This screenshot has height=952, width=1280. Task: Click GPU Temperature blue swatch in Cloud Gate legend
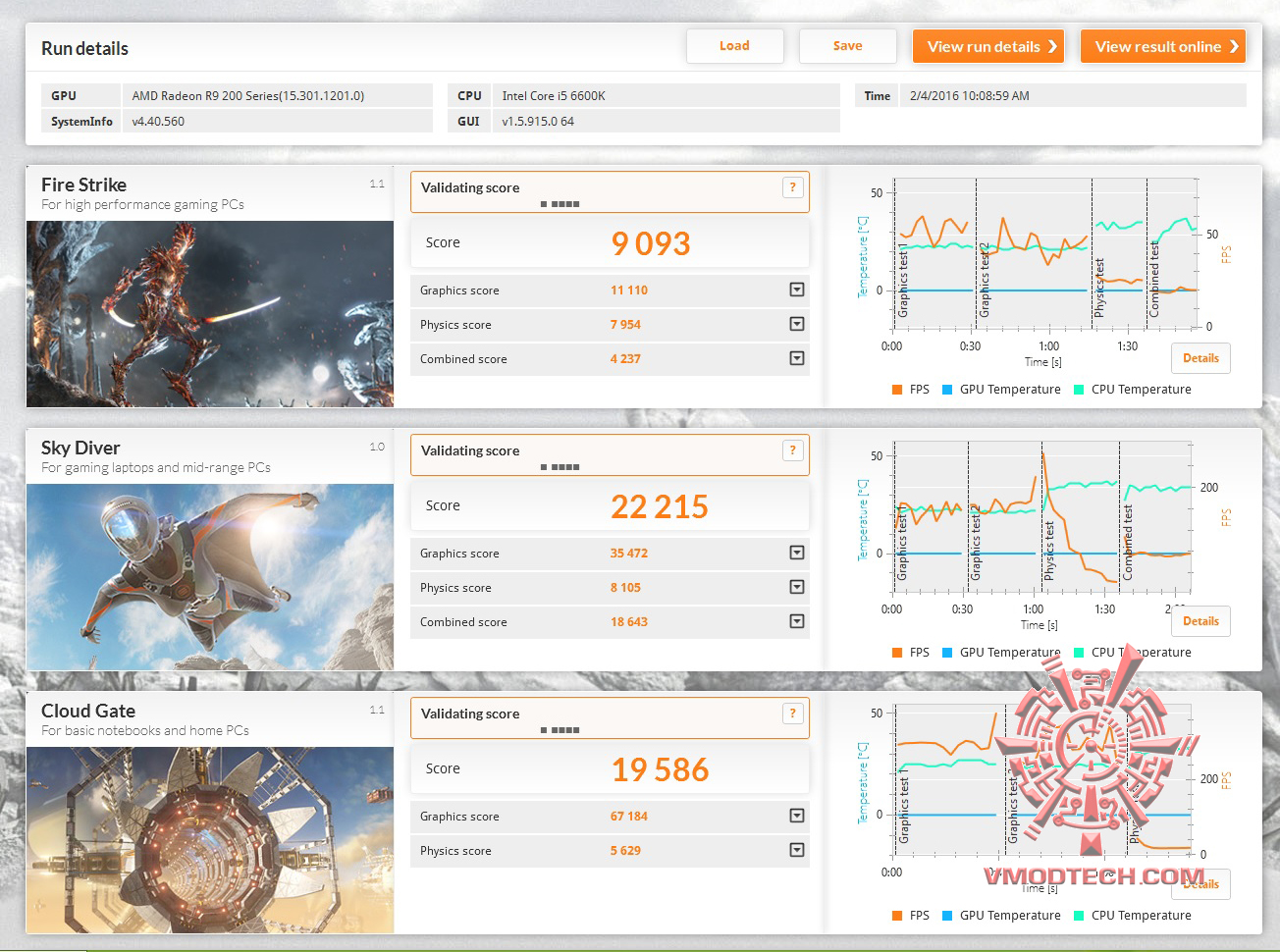click(947, 916)
